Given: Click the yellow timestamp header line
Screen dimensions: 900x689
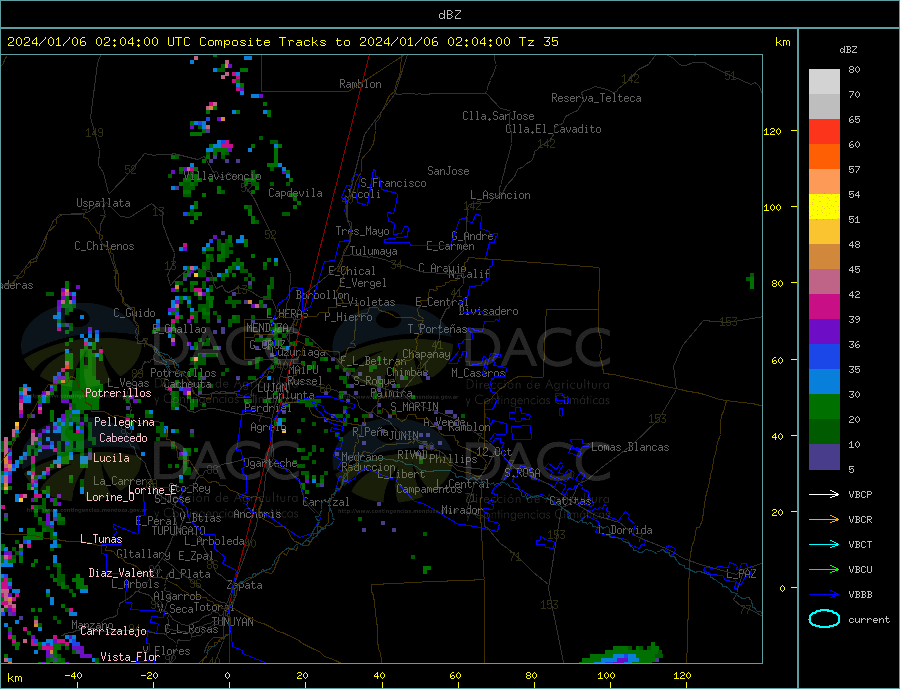Looking at the screenshot, I should [x=282, y=42].
